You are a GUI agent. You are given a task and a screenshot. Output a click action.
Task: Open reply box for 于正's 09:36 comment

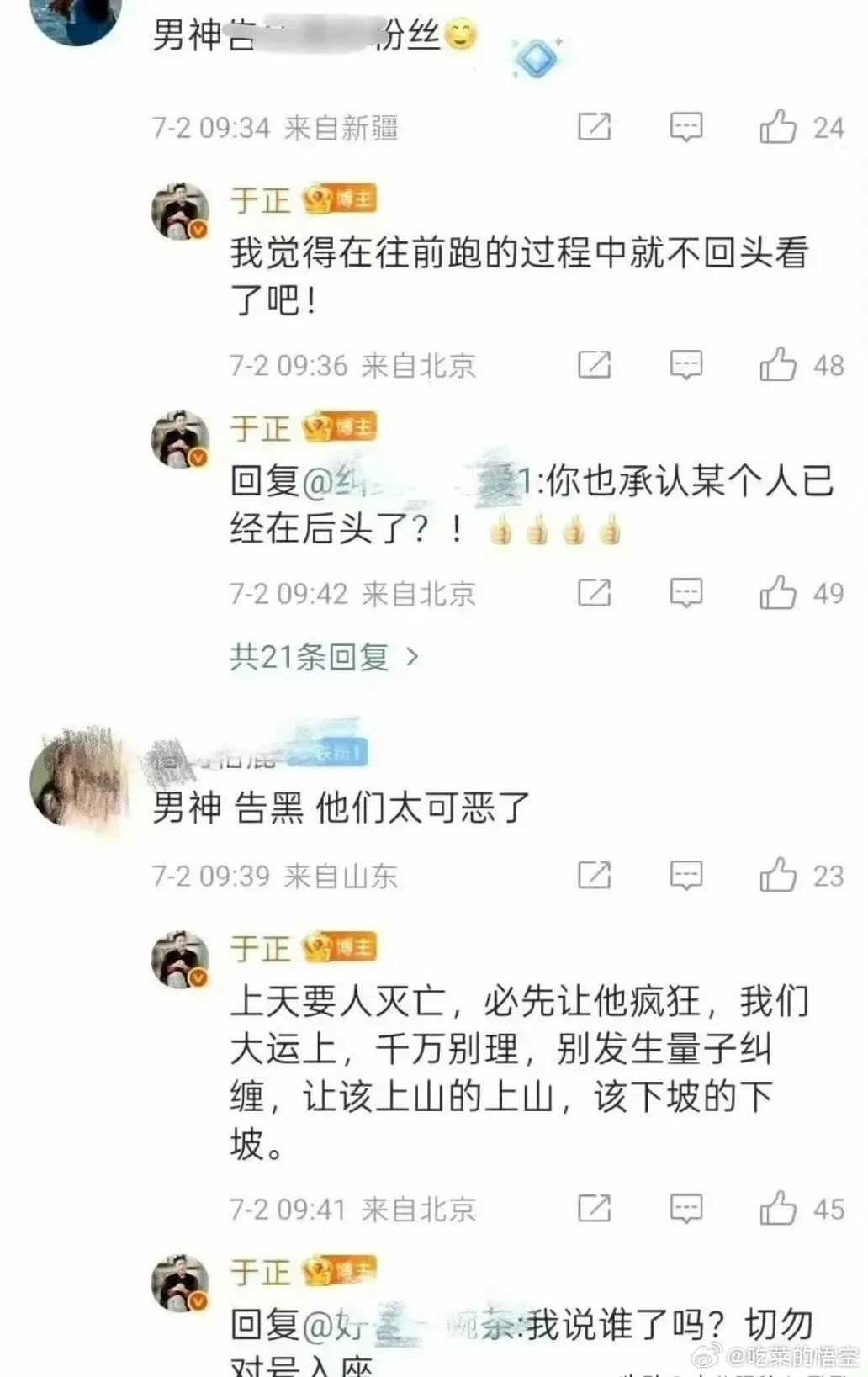click(x=685, y=364)
